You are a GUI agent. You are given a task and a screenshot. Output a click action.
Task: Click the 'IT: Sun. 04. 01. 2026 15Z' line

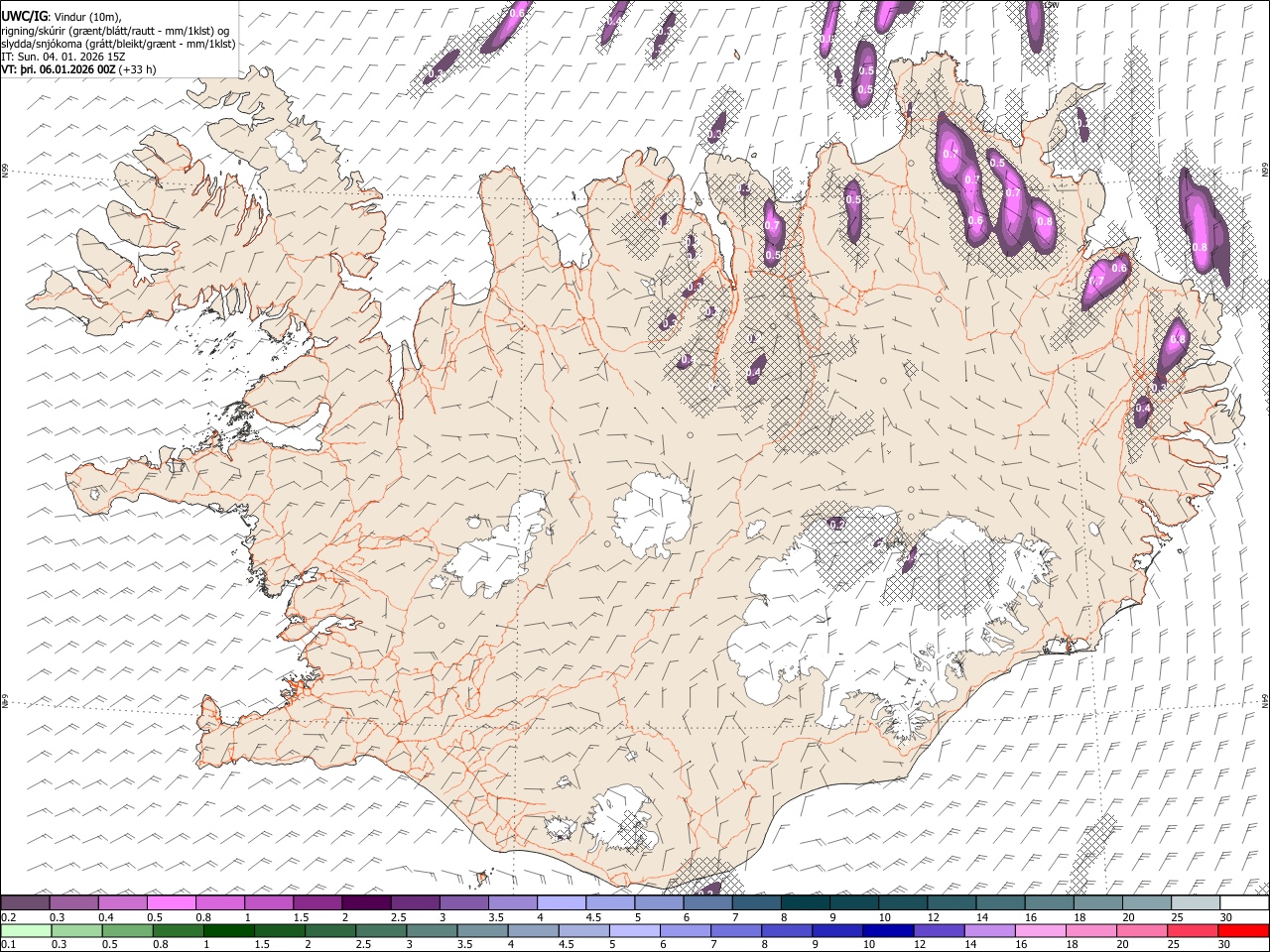click(x=63, y=57)
